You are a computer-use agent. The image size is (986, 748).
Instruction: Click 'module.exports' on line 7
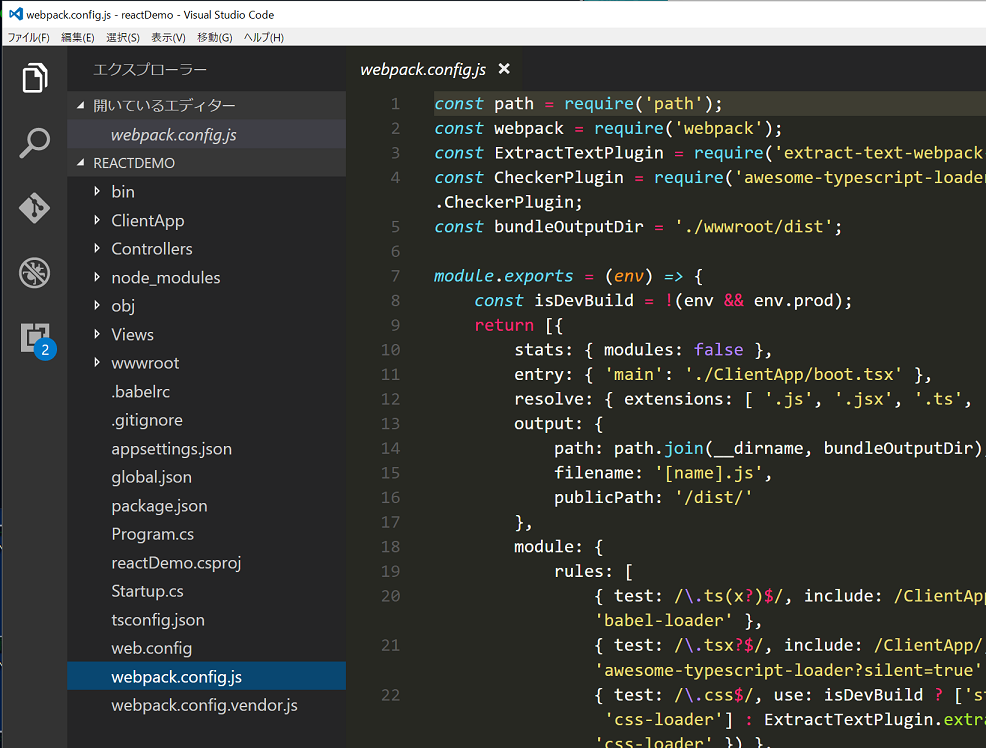coord(503,276)
